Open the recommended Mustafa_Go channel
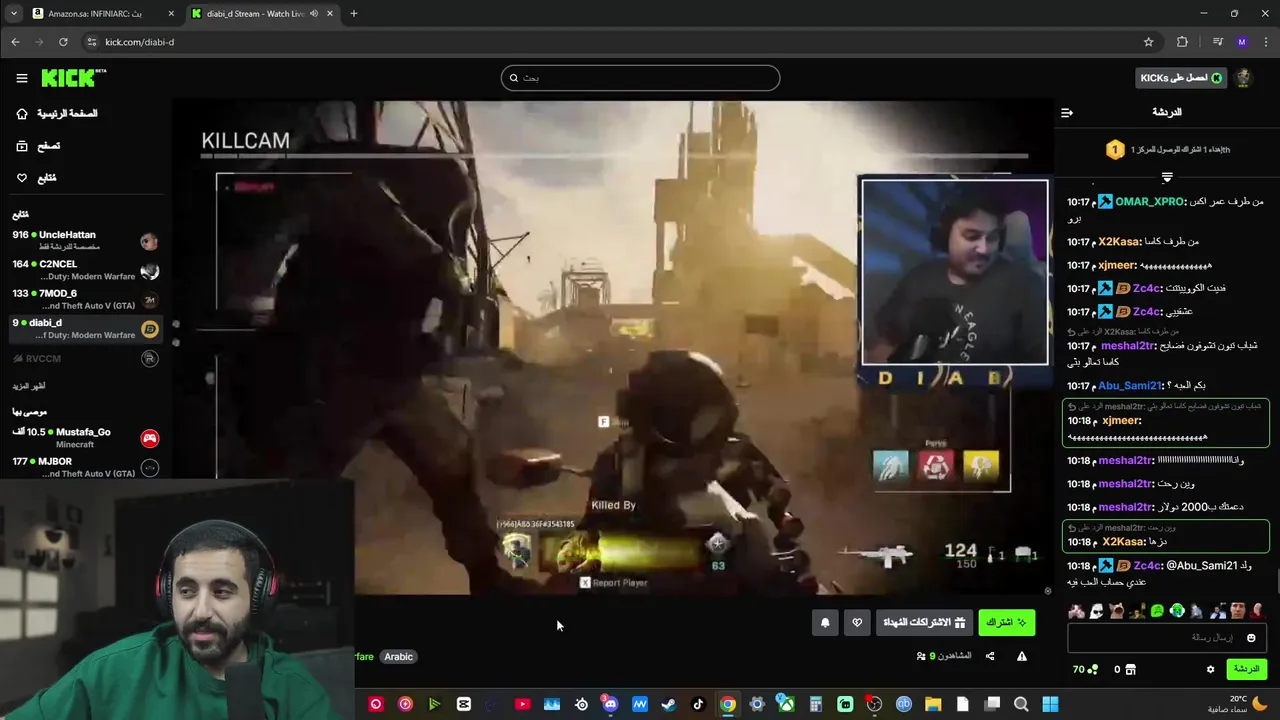This screenshot has height=720, width=1280. pos(85,438)
